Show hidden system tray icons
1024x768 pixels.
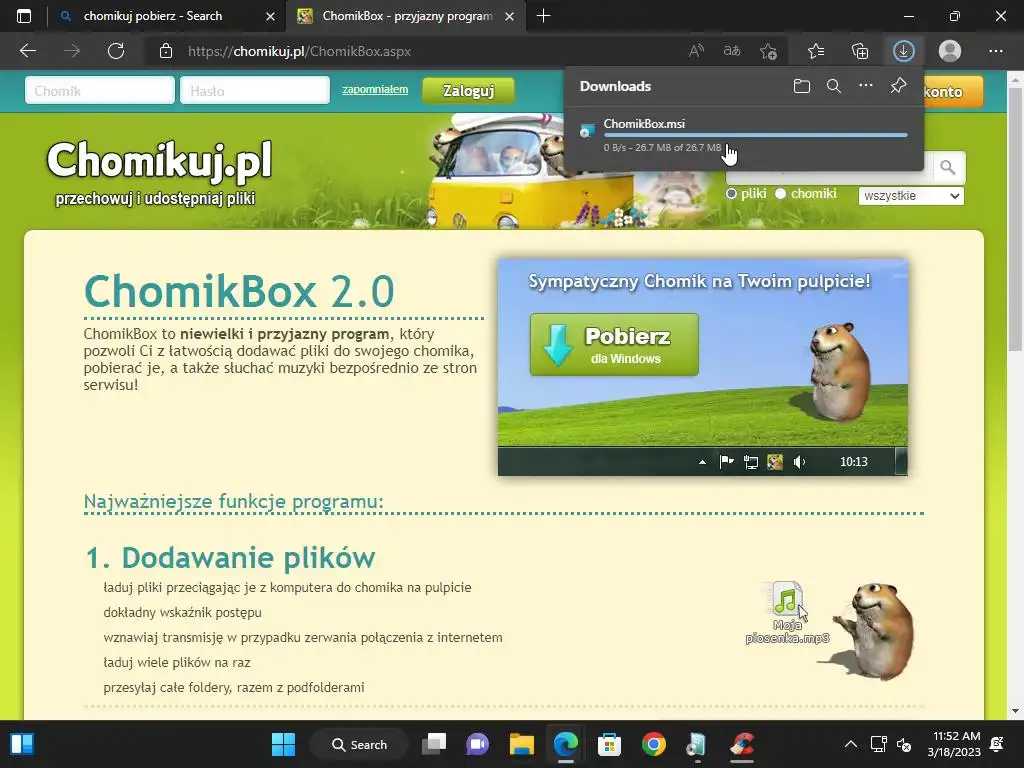(x=851, y=744)
